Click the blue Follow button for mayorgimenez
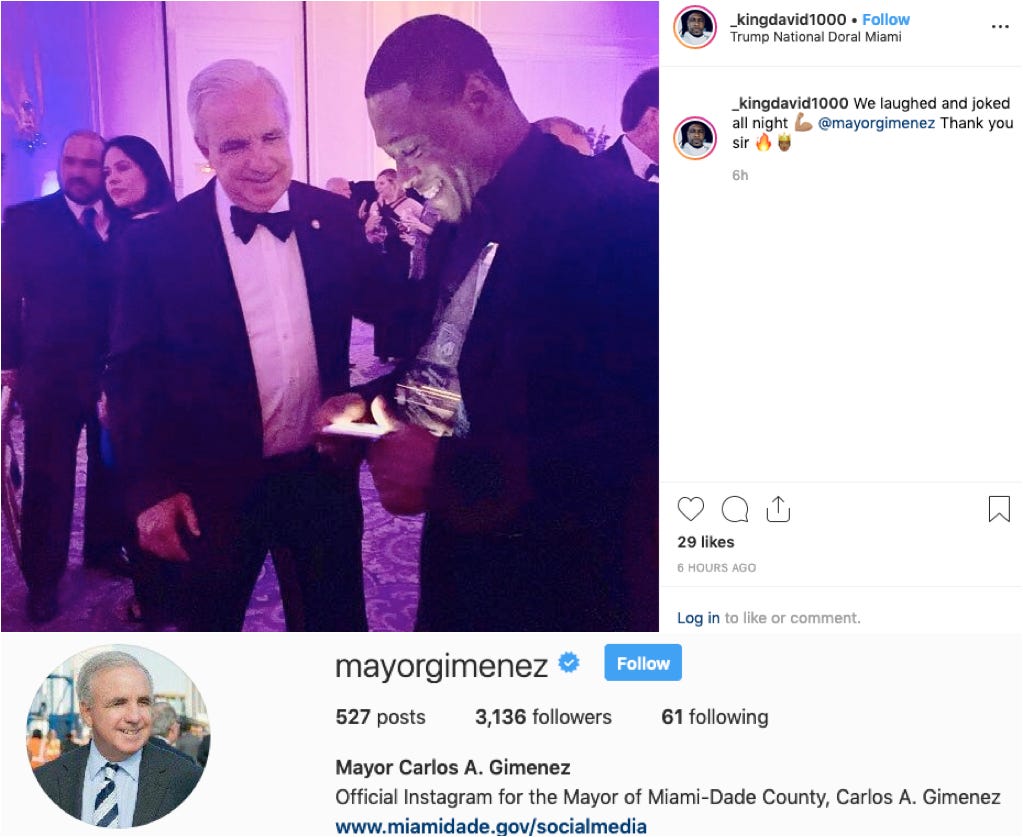The image size is (1023, 837). click(643, 663)
